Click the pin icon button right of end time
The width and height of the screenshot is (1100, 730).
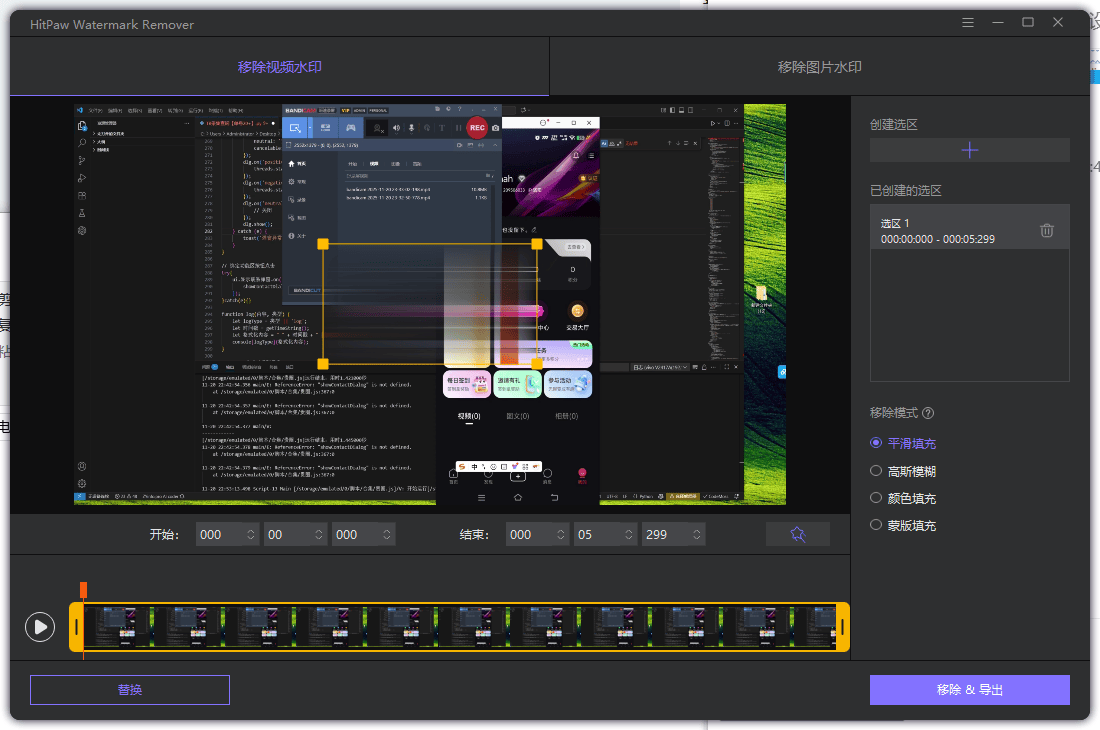(x=797, y=535)
